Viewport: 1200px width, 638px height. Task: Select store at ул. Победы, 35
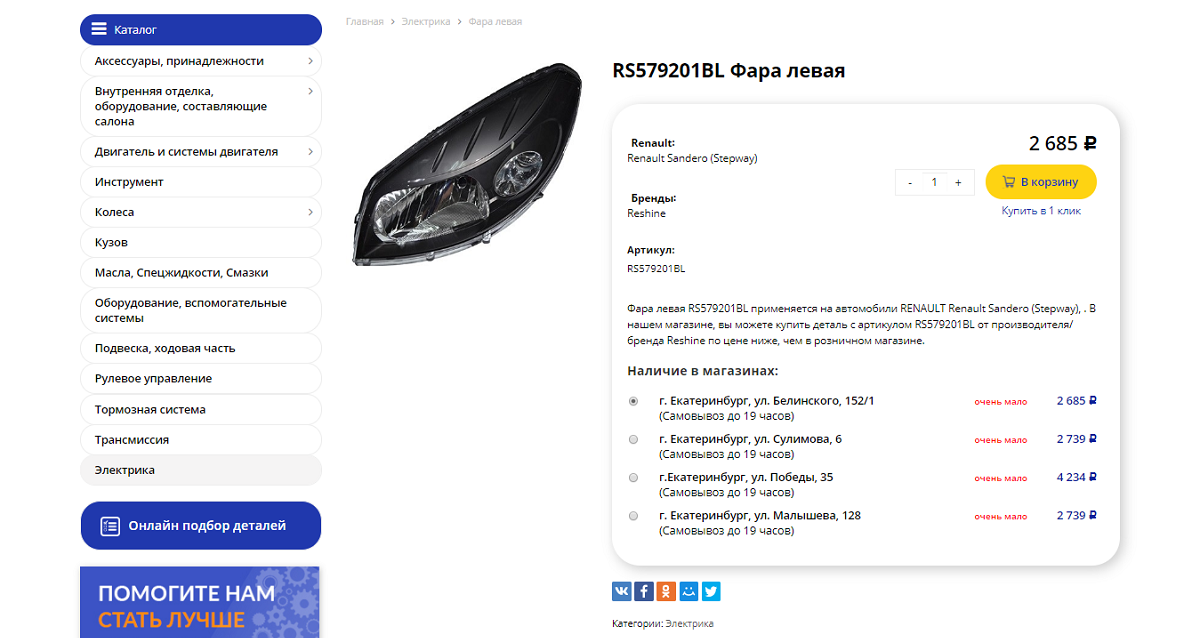(633, 477)
